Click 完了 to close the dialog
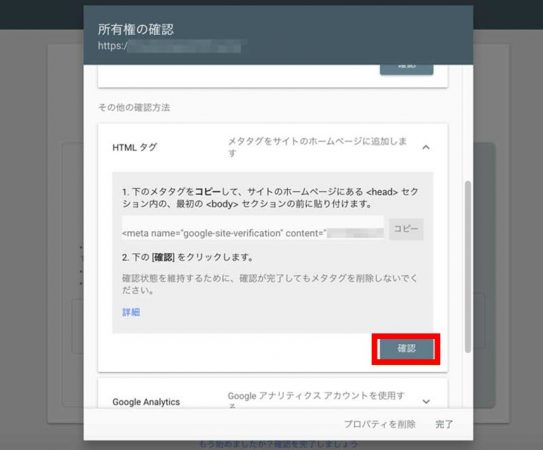The width and height of the screenshot is (543, 450). coord(444,424)
